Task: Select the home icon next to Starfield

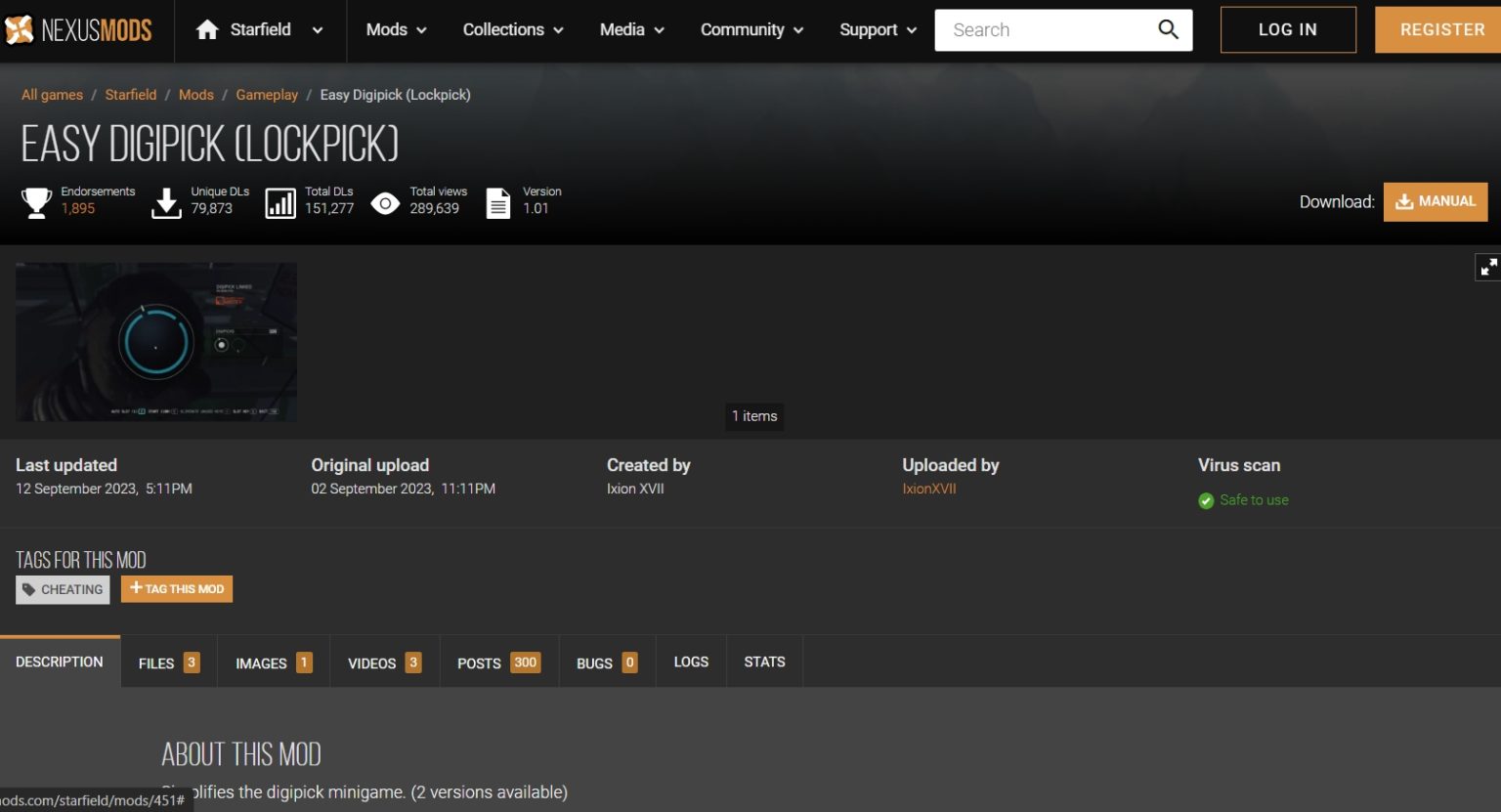Action: tap(206, 29)
